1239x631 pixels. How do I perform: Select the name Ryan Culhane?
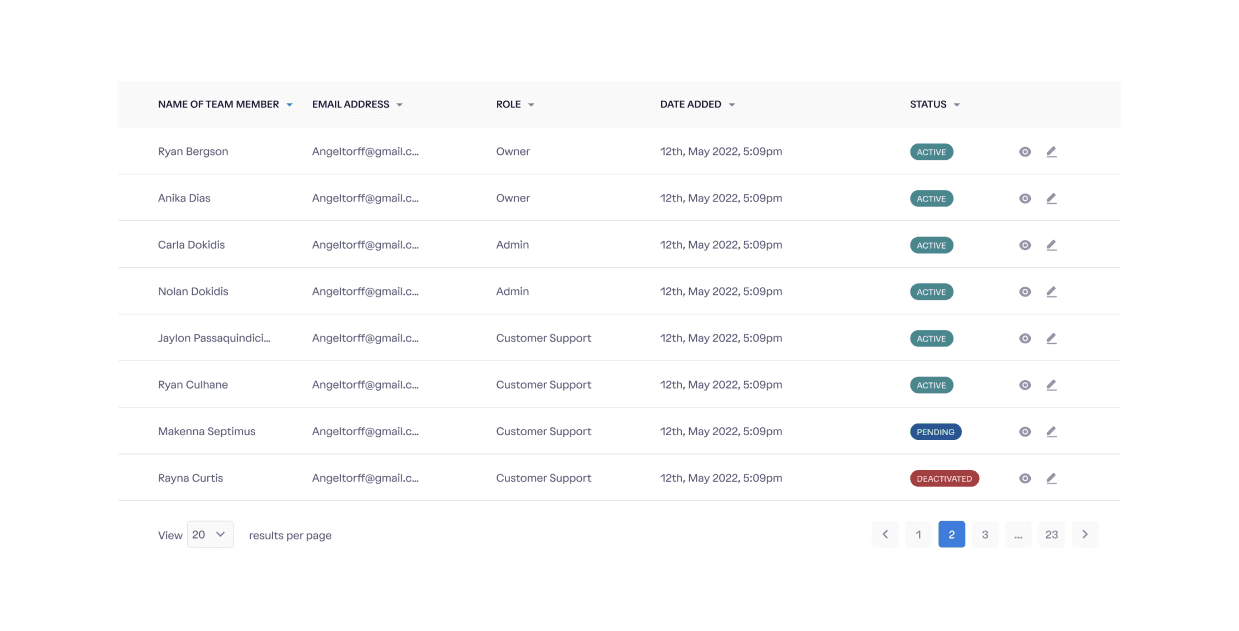193,385
